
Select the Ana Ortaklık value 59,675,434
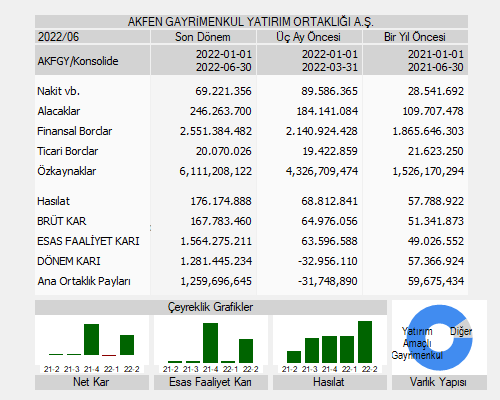coord(436,281)
